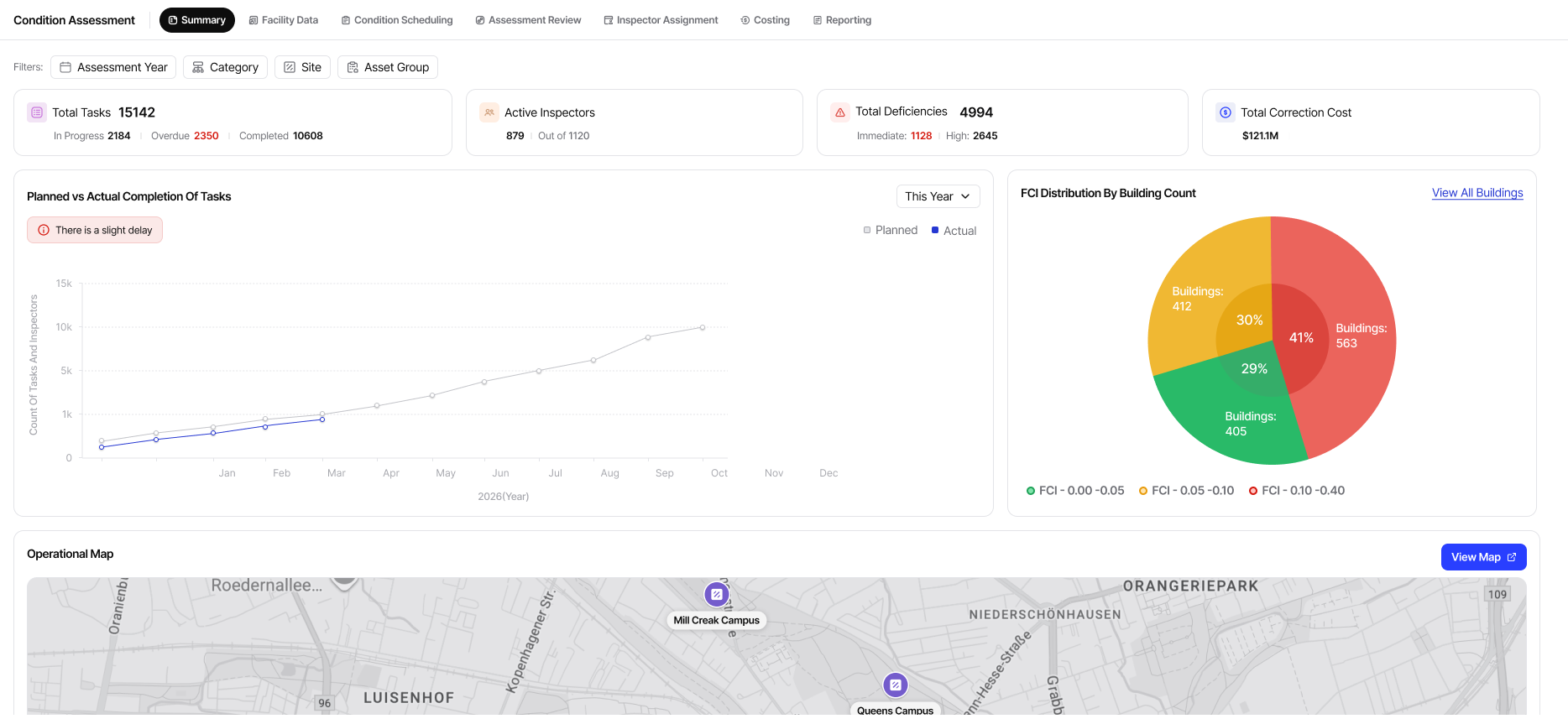This screenshot has height=724, width=1568.
Task: Click the Immediate 1128 deficiencies value
Action: coord(922,136)
